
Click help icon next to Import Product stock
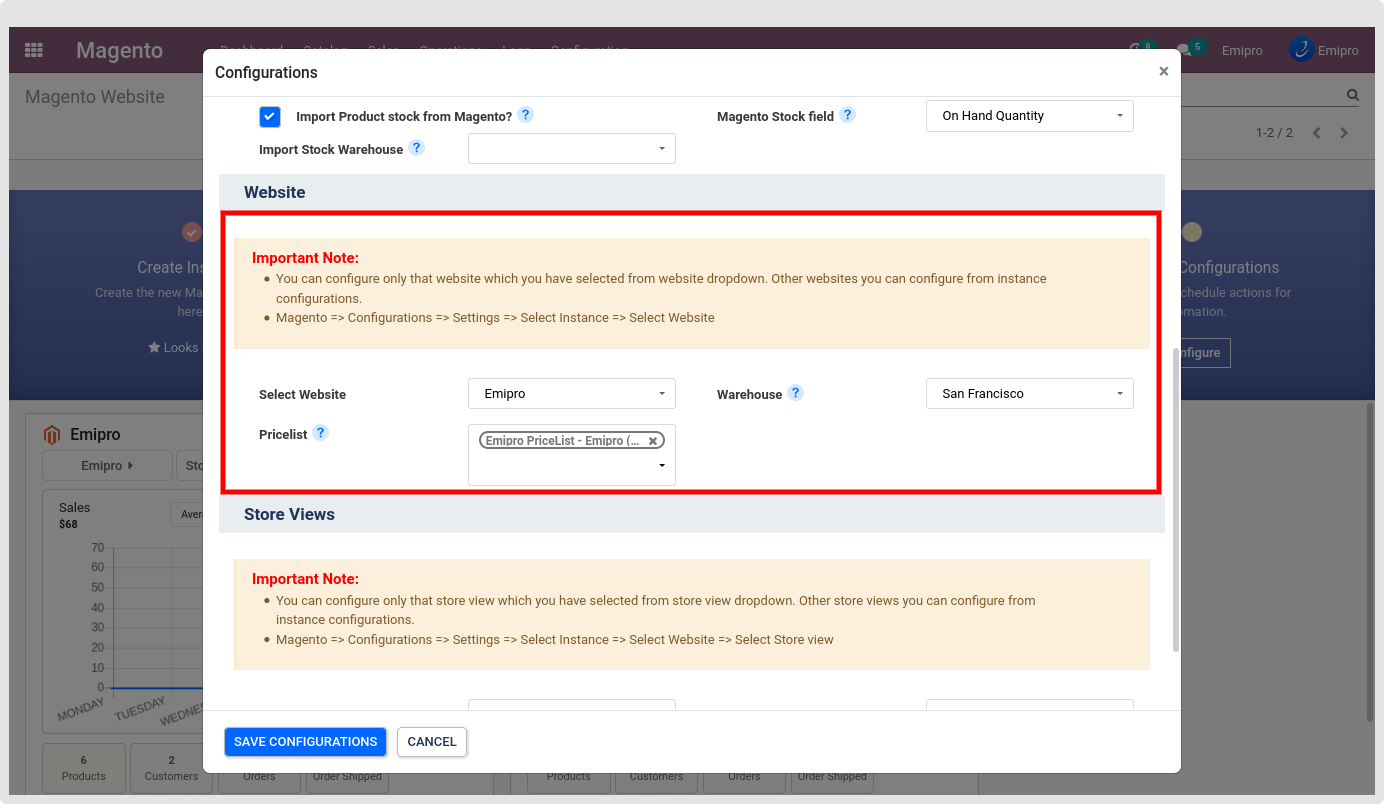tap(525, 115)
